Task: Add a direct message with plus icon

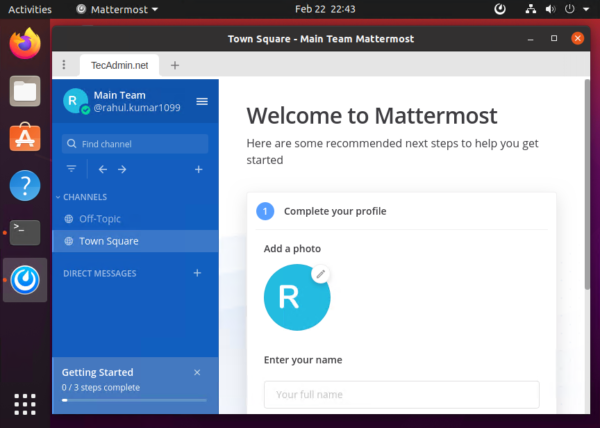Action: [197, 273]
